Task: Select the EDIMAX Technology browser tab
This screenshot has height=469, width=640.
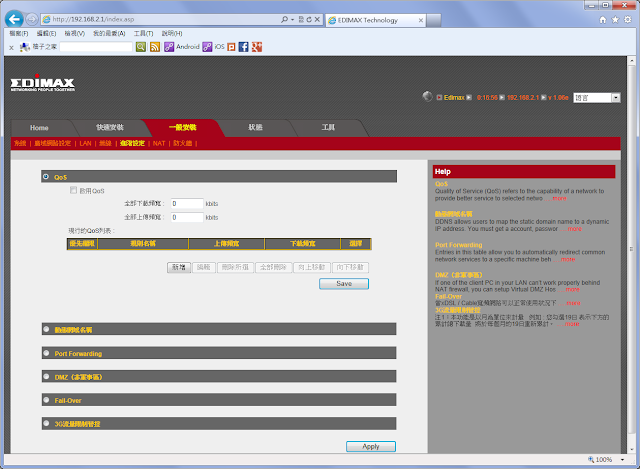Action: pos(376,20)
